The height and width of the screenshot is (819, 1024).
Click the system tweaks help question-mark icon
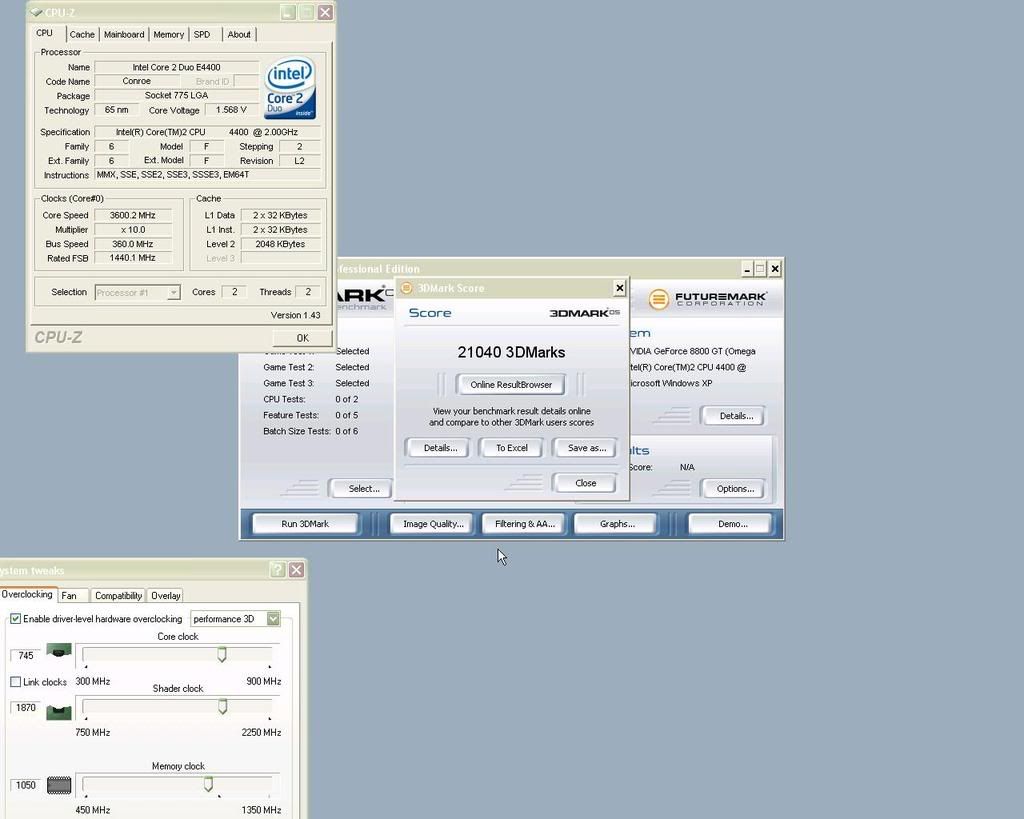278,570
